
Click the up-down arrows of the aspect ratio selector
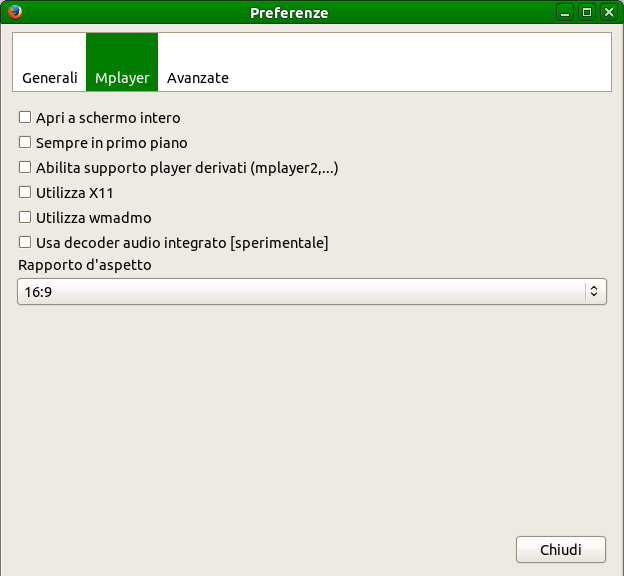(593, 291)
